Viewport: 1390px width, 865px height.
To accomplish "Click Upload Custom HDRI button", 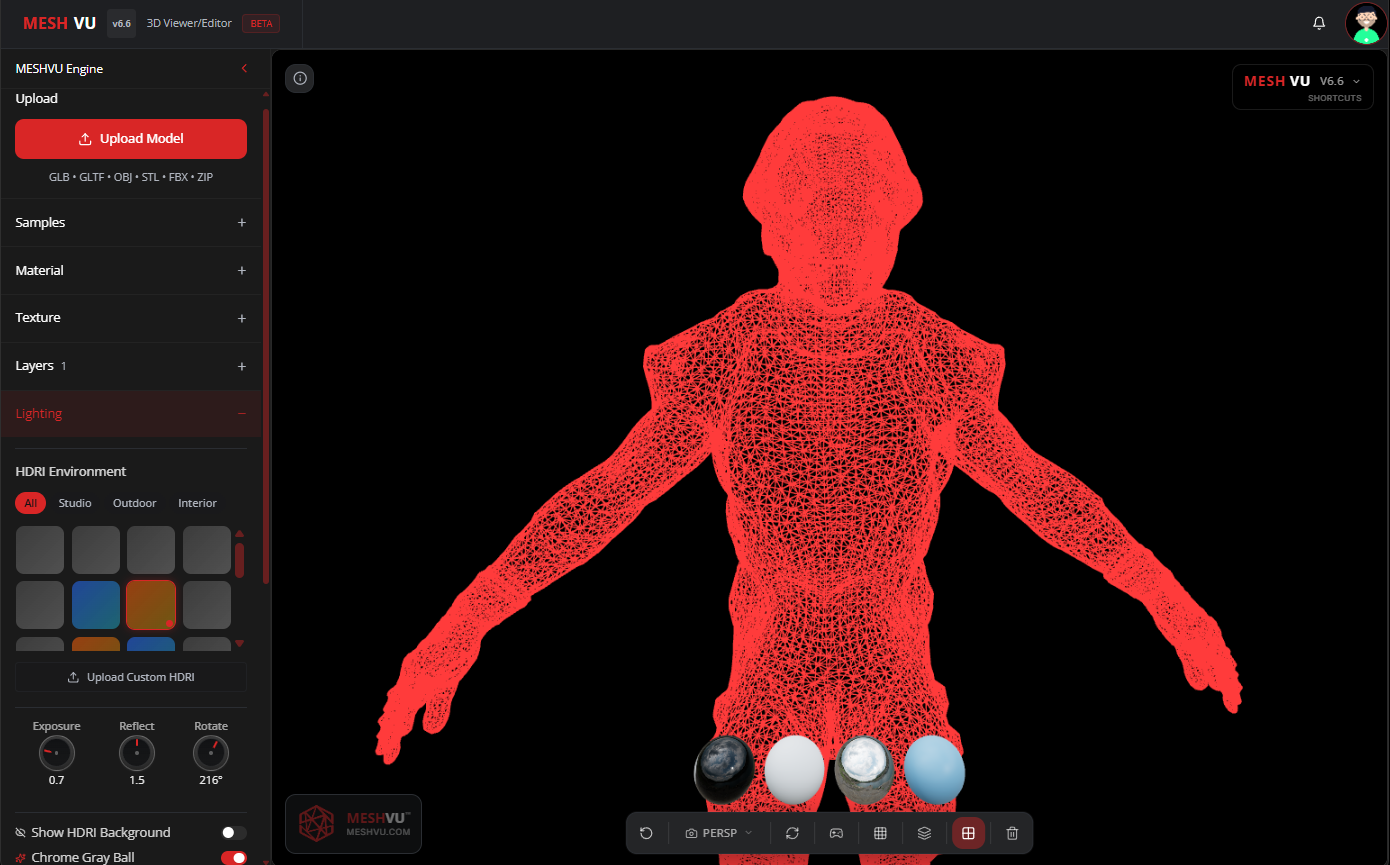I will pos(131,677).
